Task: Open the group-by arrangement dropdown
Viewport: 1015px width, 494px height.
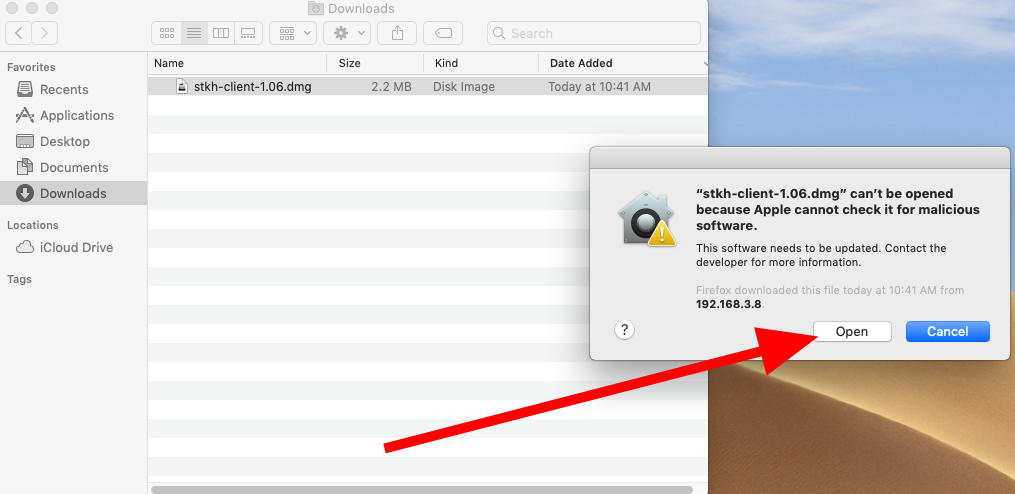Action: pos(293,33)
